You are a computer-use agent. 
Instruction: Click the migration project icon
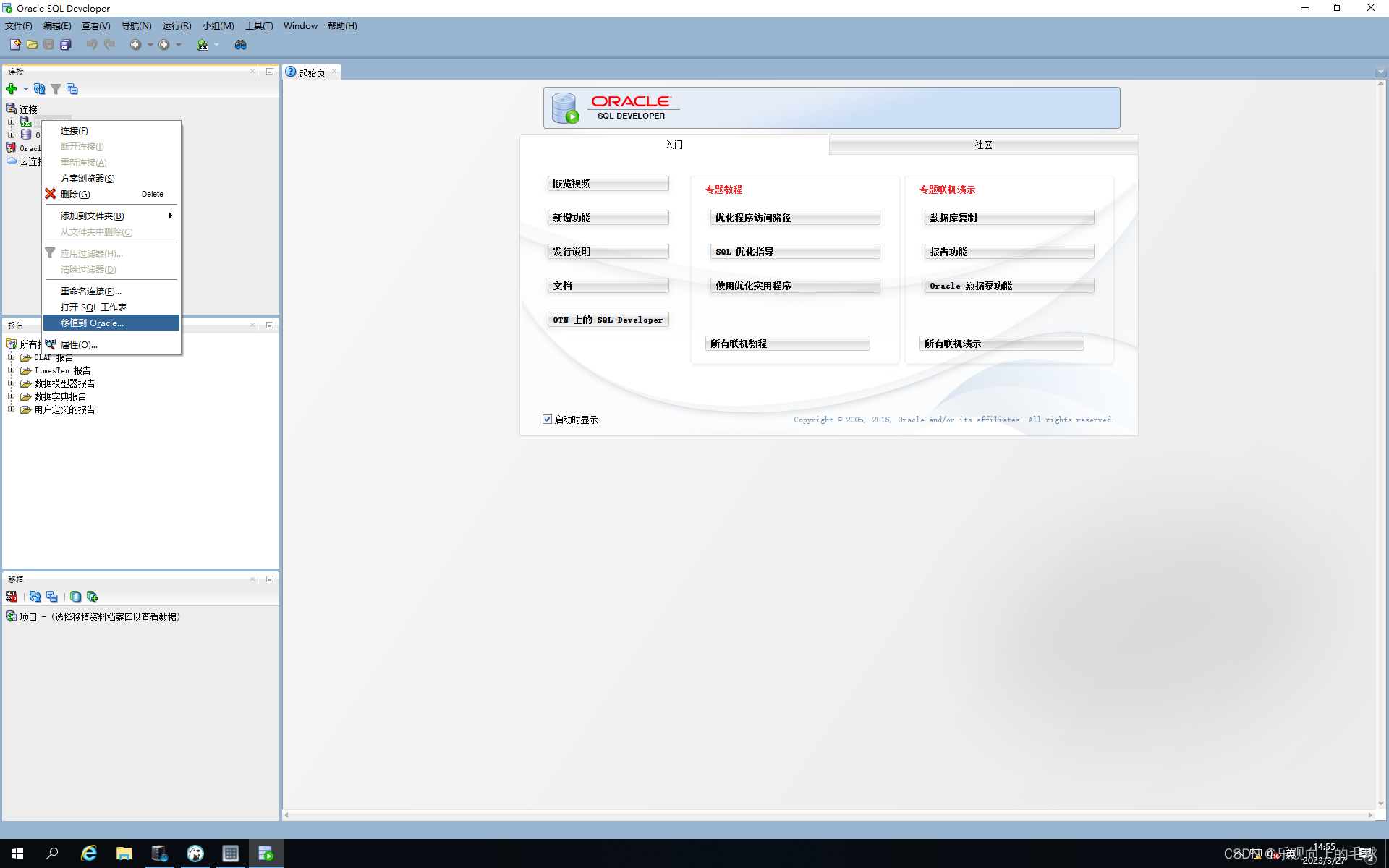click(10, 617)
